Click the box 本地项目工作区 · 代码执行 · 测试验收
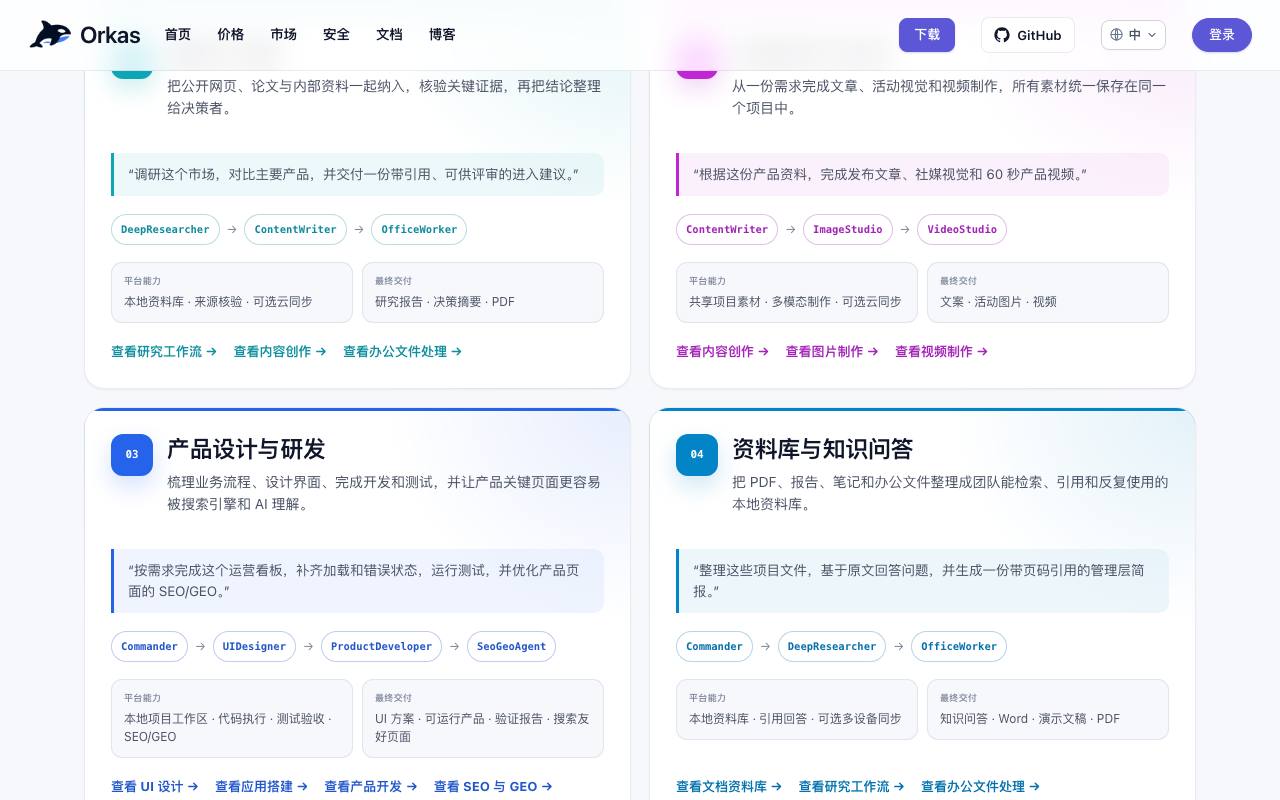The height and width of the screenshot is (800, 1280). pos(232,719)
